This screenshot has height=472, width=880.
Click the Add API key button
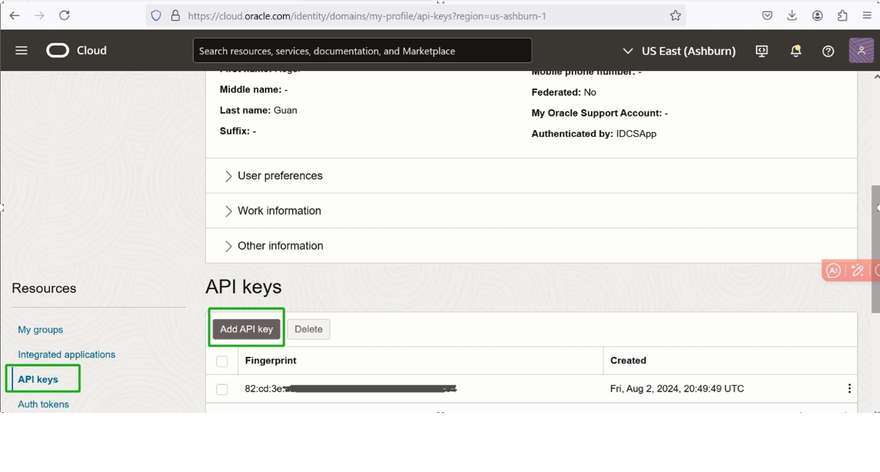pyautogui.click(x=246, y=329)
